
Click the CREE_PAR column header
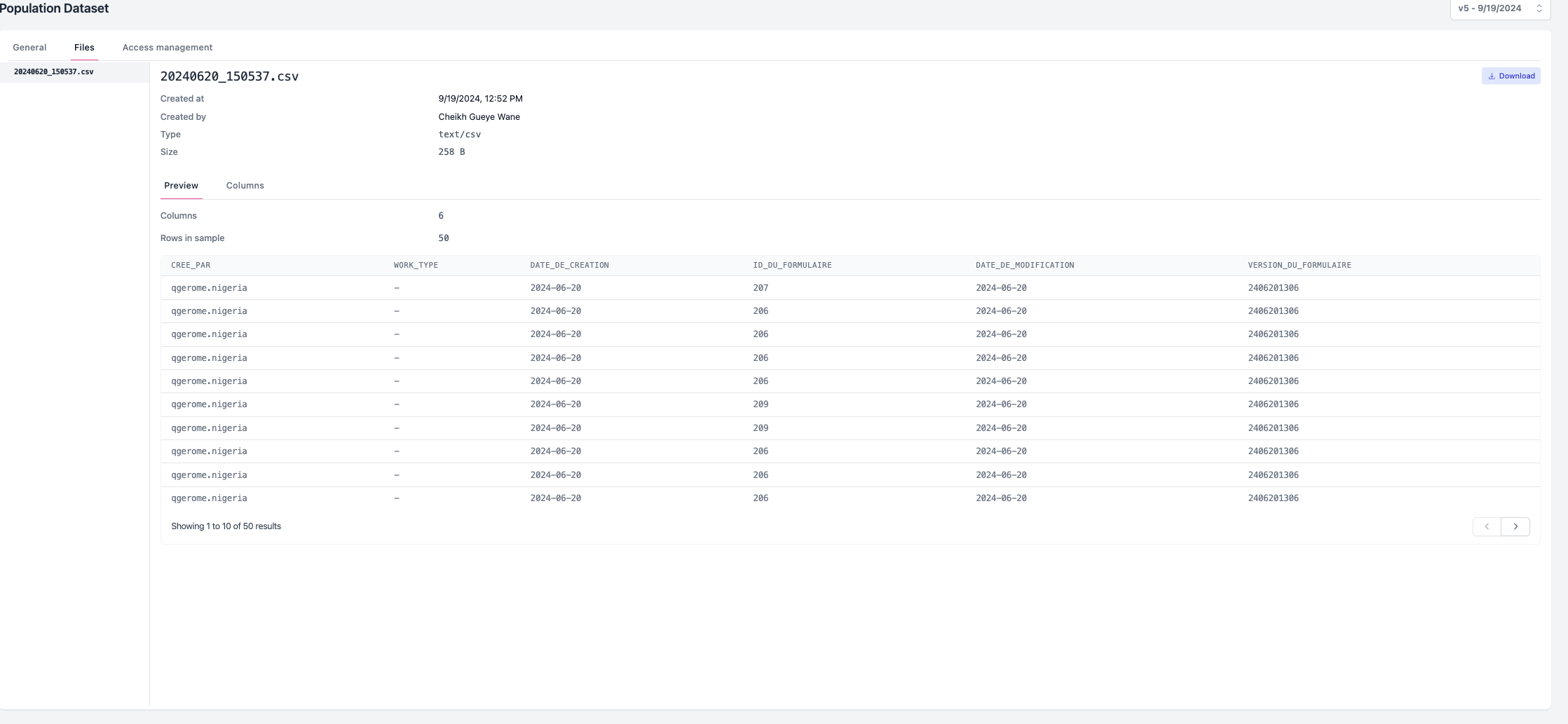(191, 266)
